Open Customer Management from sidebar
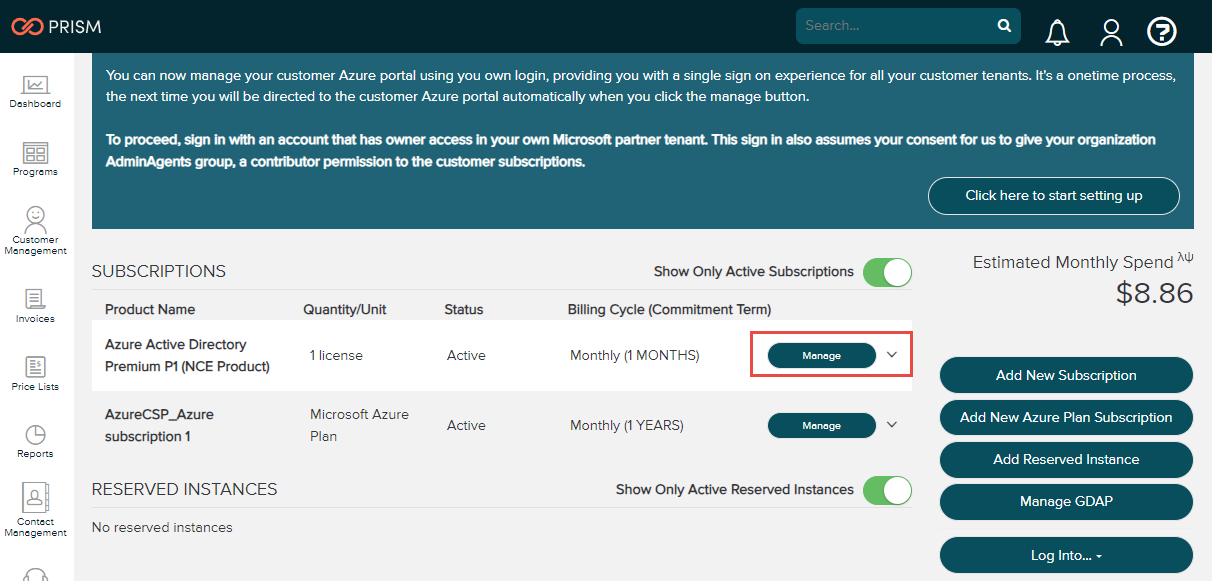 pyautogui.click(x=36, y=231)
